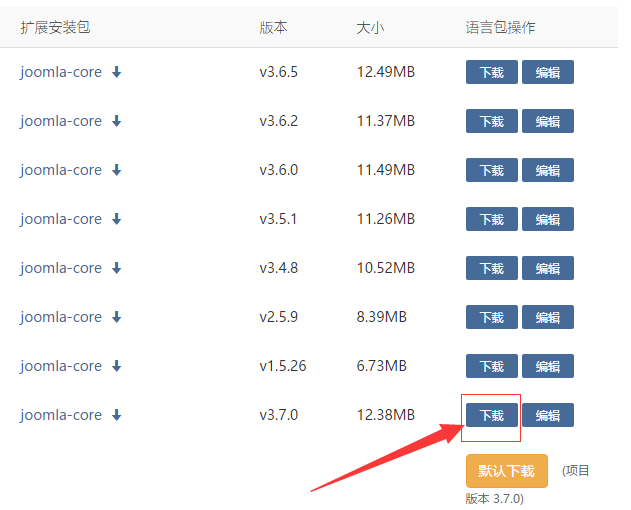The height and width of the screenshot is (510, 631).
Task: Open the joomla-core link for v2.5.9
Action: click(61, 317)
